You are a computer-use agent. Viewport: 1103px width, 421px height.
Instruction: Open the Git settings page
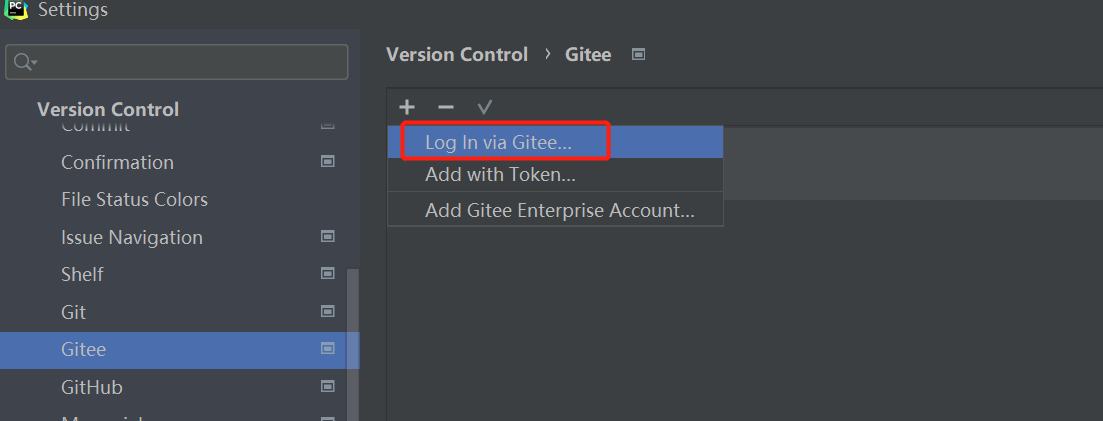coord(74,312)
